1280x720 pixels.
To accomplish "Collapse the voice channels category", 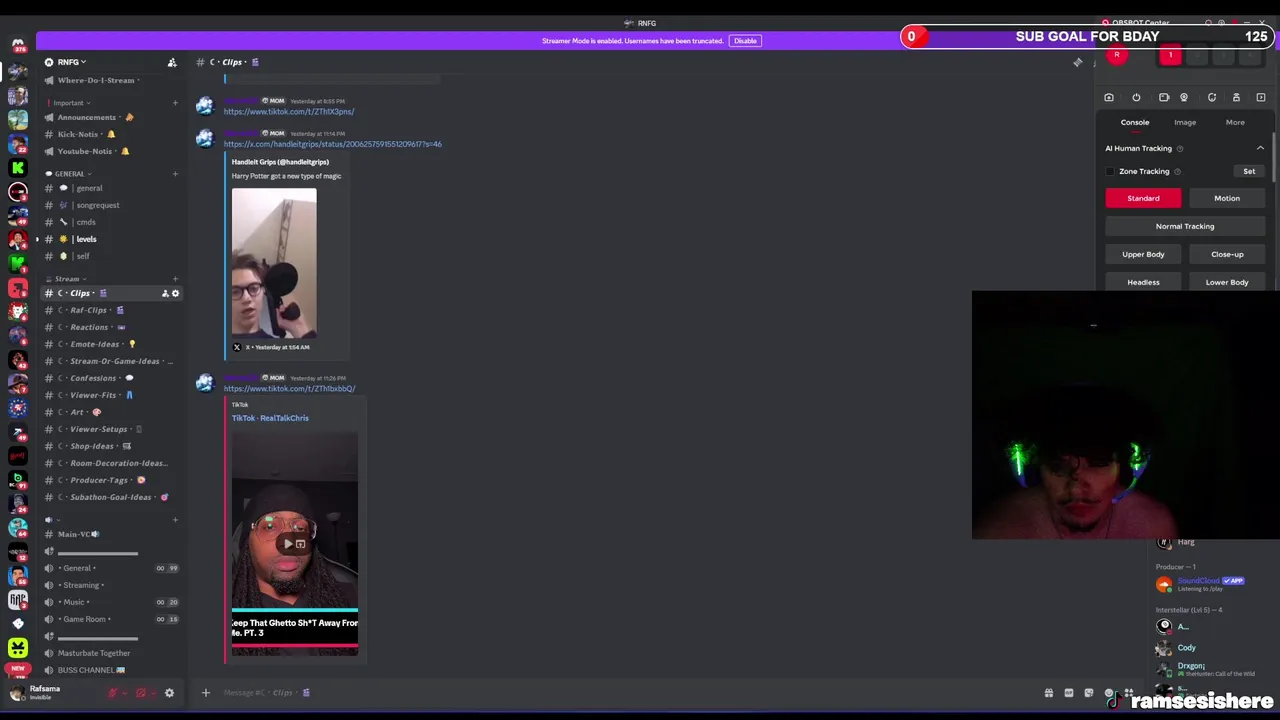I will 54,520.
